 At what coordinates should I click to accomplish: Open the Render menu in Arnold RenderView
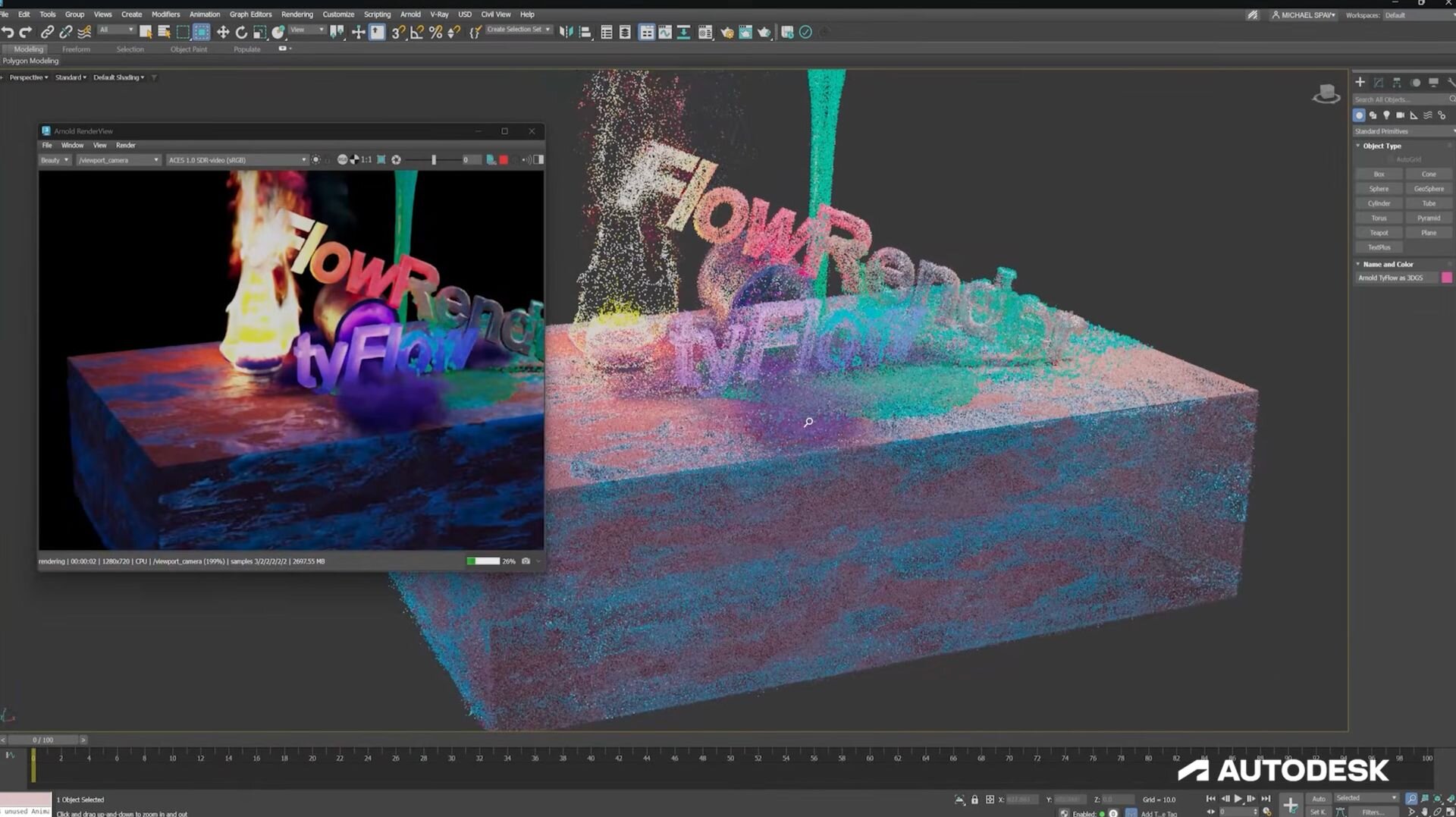coord(126,145)
